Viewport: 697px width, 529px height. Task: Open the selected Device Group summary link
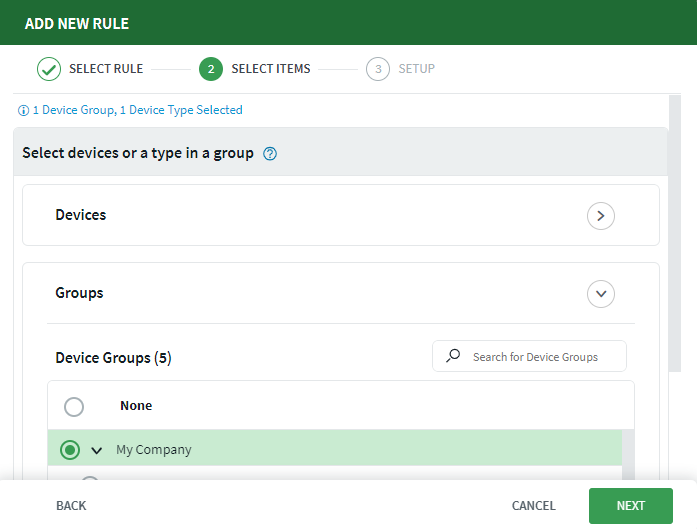pyautogui.click(x=138, y=110)
